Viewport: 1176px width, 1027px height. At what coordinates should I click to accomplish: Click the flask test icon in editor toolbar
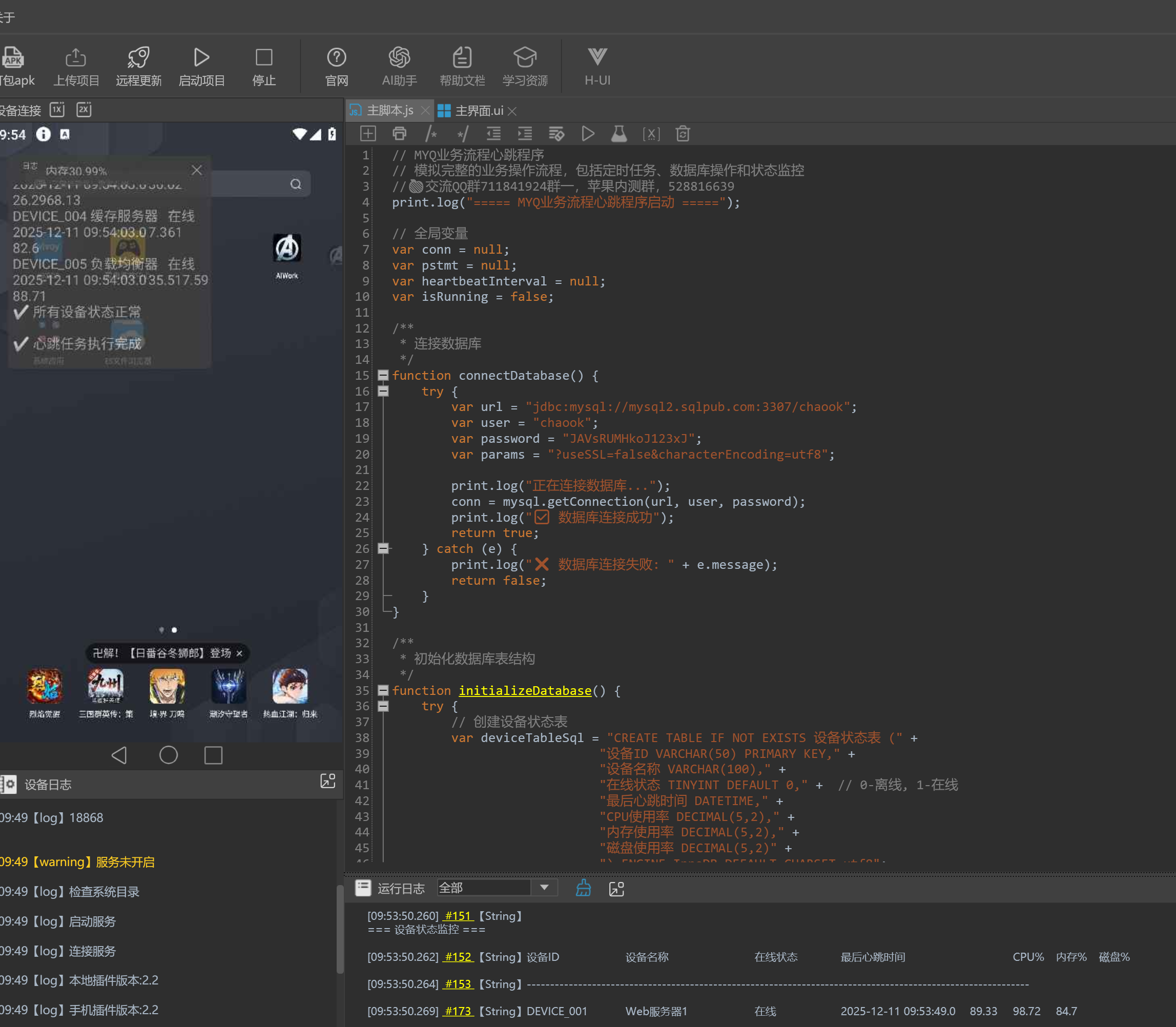pos(619,134)
